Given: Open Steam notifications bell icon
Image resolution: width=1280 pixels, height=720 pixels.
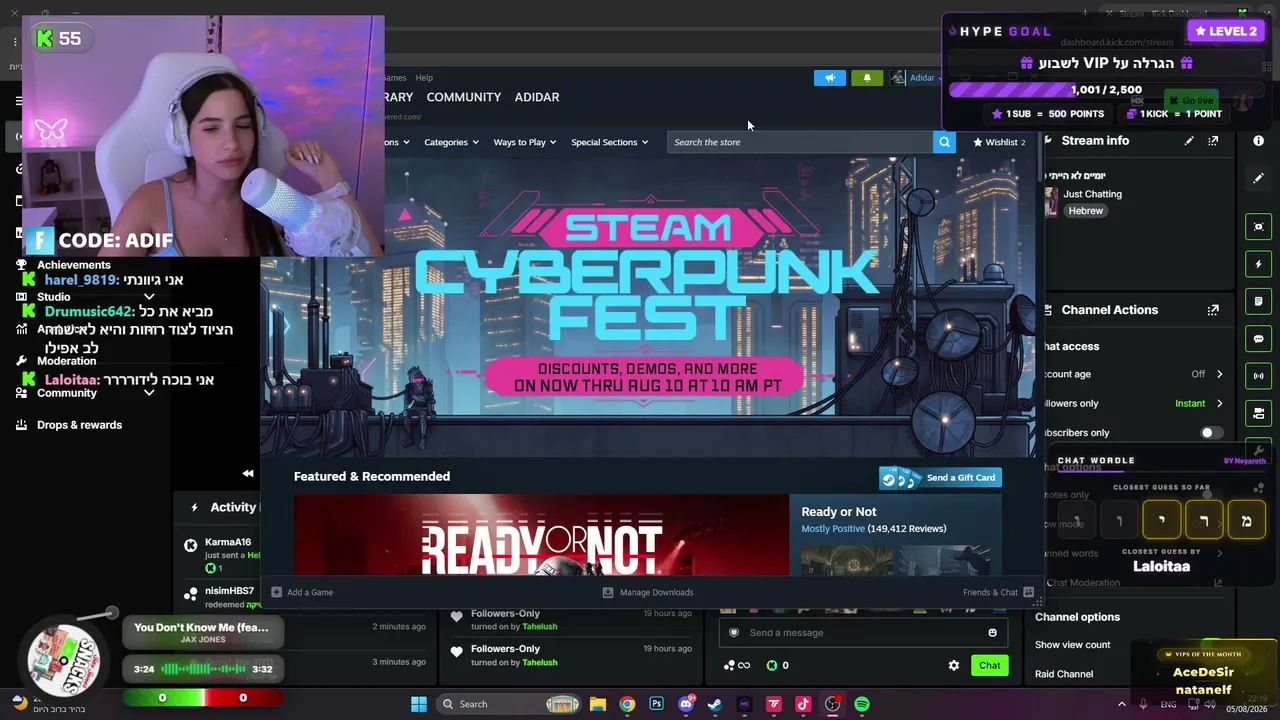Looking at the screenshot, I should point(867,78).
